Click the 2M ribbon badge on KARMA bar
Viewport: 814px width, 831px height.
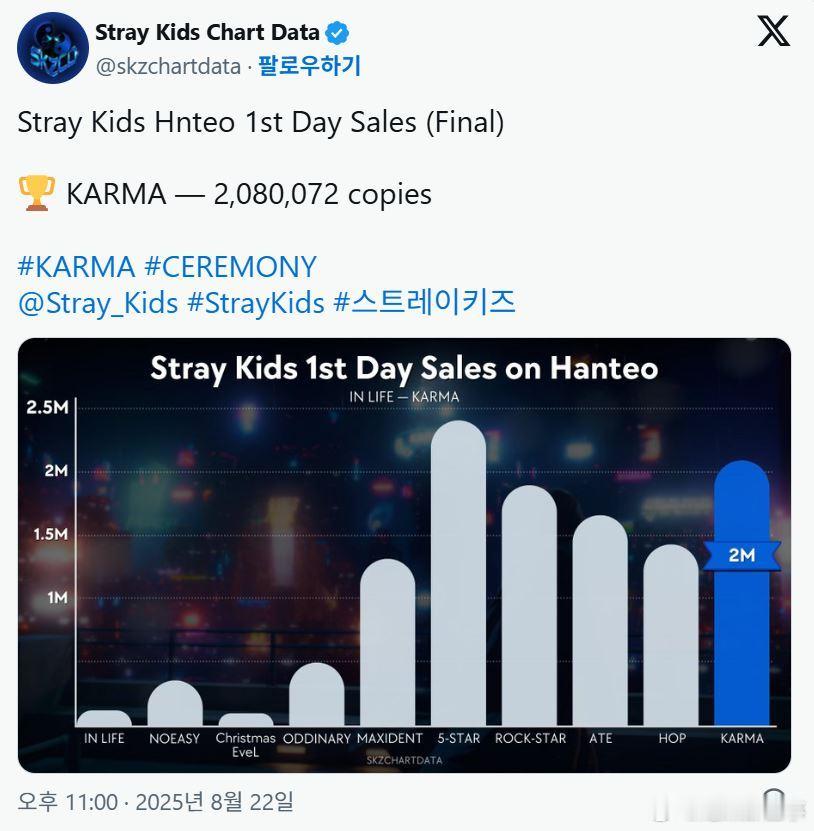coord(741,555)
